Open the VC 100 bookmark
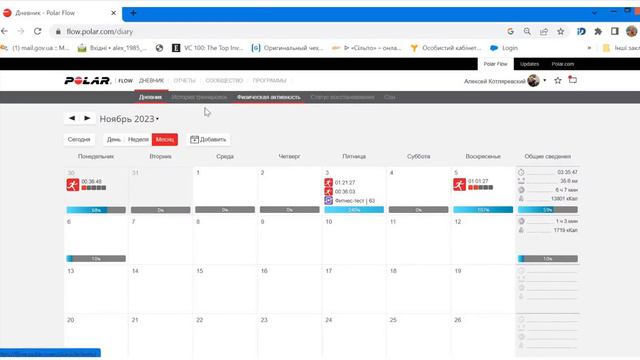The image size is (640, 360). [x=208, y=48]
